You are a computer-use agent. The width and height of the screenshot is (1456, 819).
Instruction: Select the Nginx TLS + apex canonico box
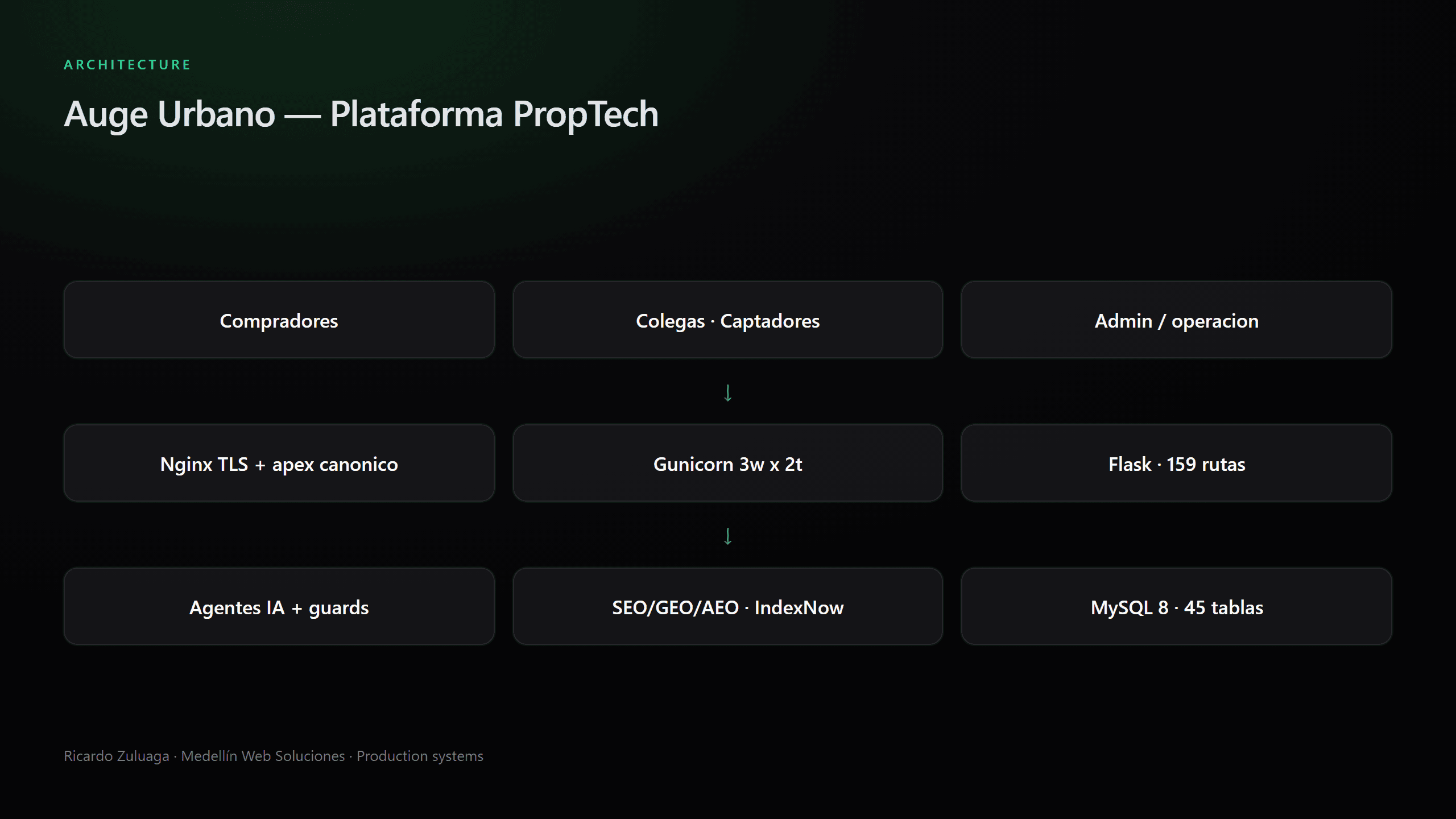pyautogui.click(x=279, y=464)
